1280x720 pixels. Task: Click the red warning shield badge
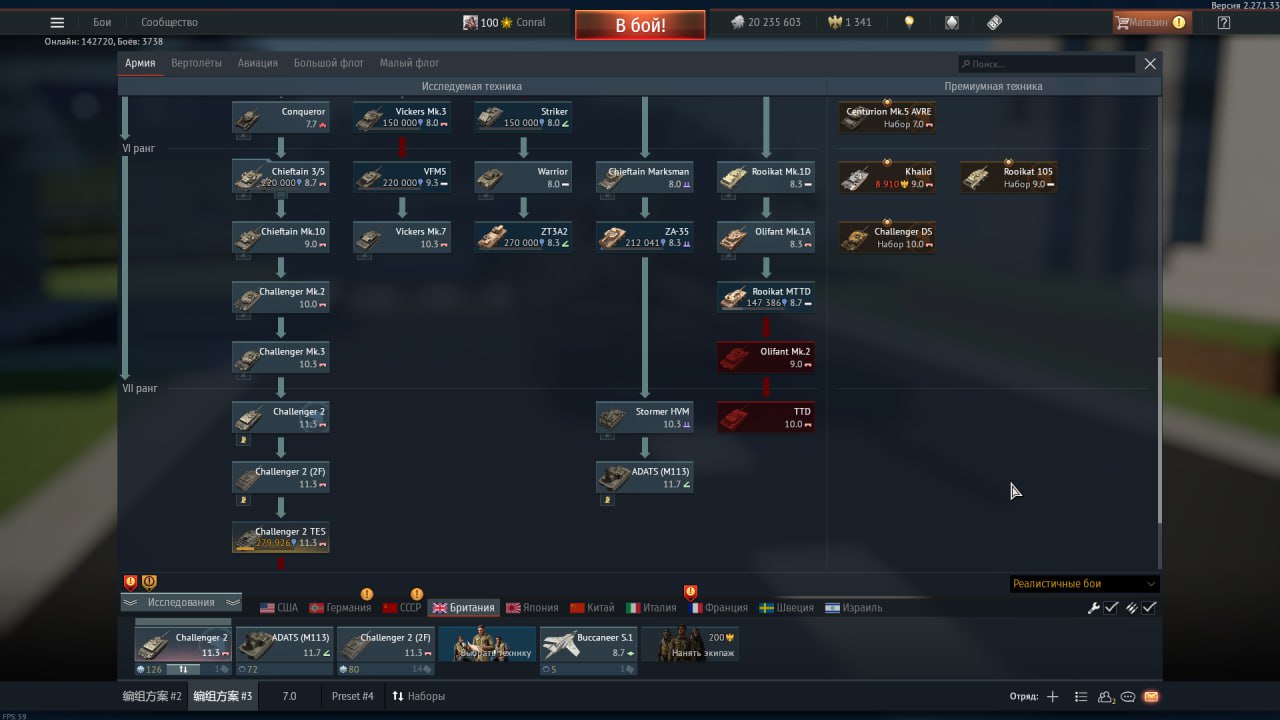tap(130, 583)
